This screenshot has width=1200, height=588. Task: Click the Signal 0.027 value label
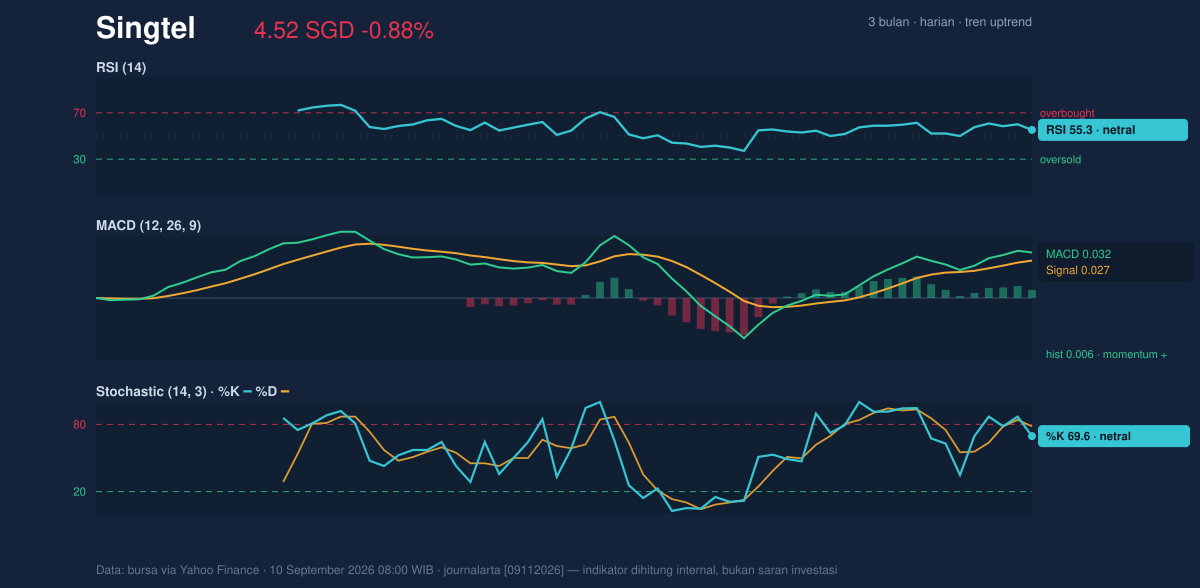(x=1078, y=270)
